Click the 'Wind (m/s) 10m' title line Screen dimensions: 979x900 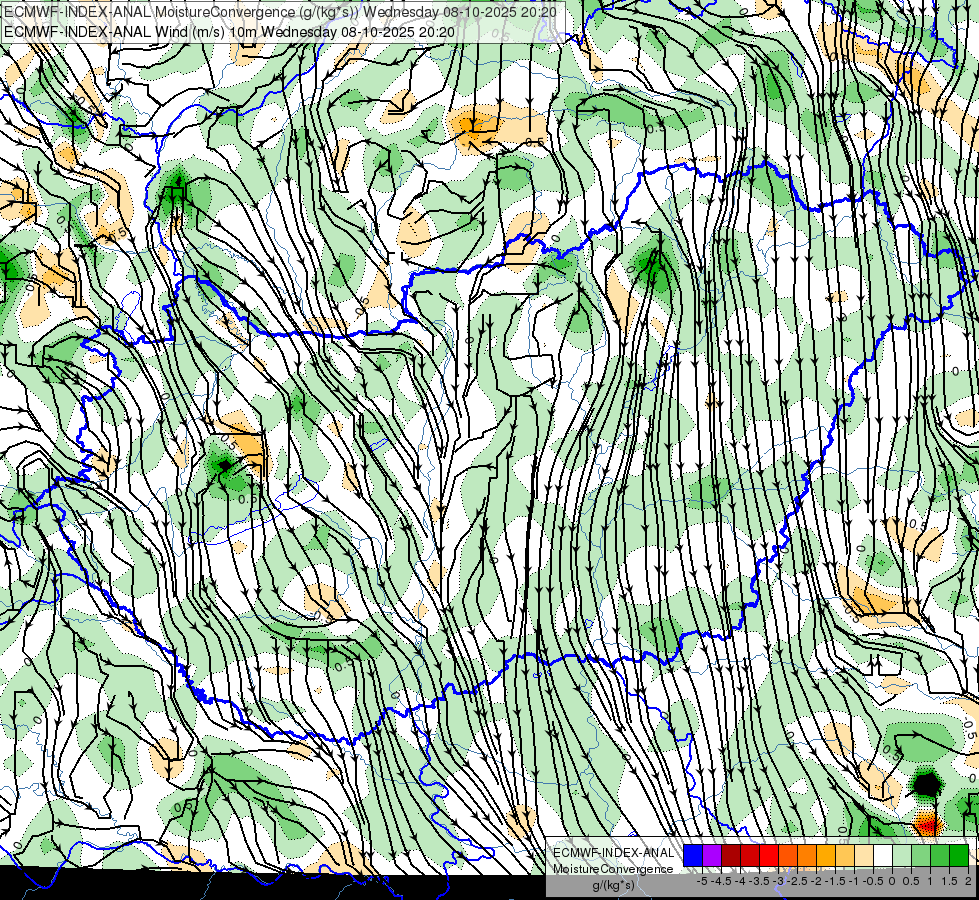(229, 32)
